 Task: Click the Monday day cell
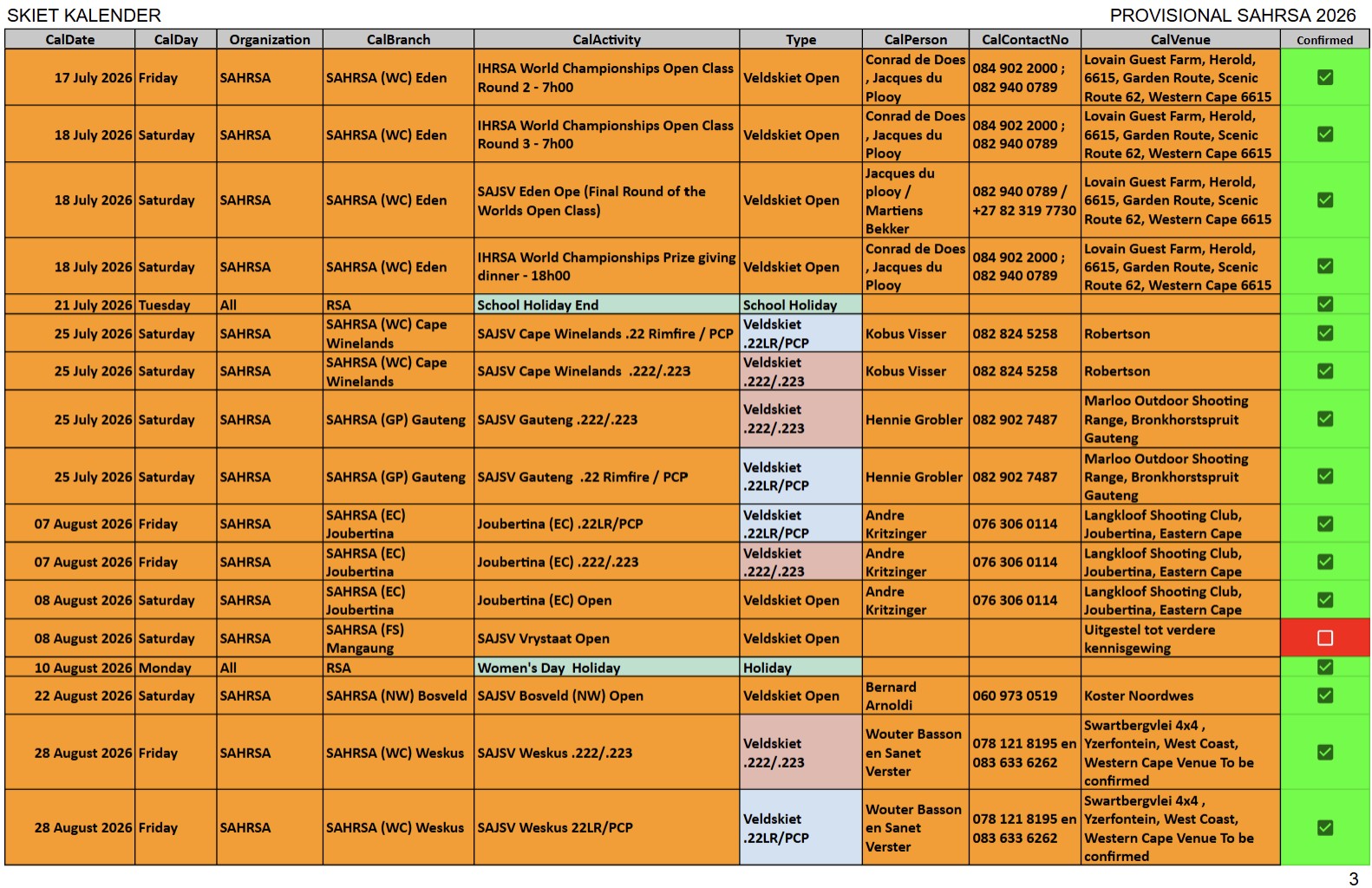[176, 668]
